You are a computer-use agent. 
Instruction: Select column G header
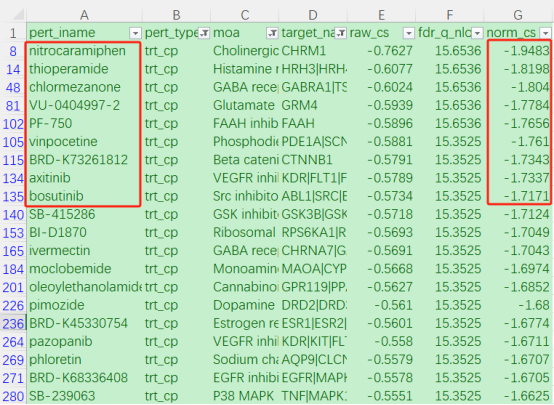(x=518, y=15)
